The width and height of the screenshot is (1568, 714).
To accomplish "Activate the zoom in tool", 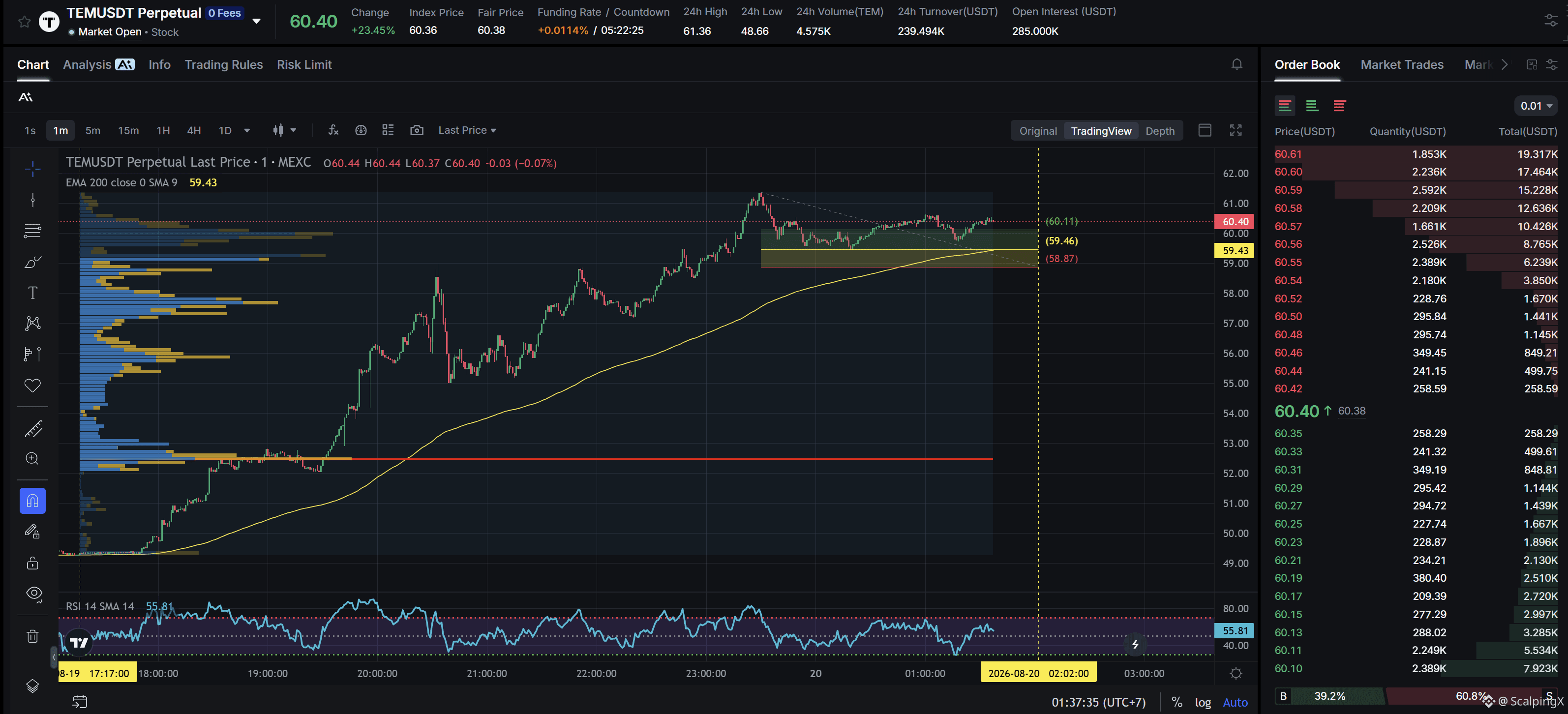I will tap(33, 458).
